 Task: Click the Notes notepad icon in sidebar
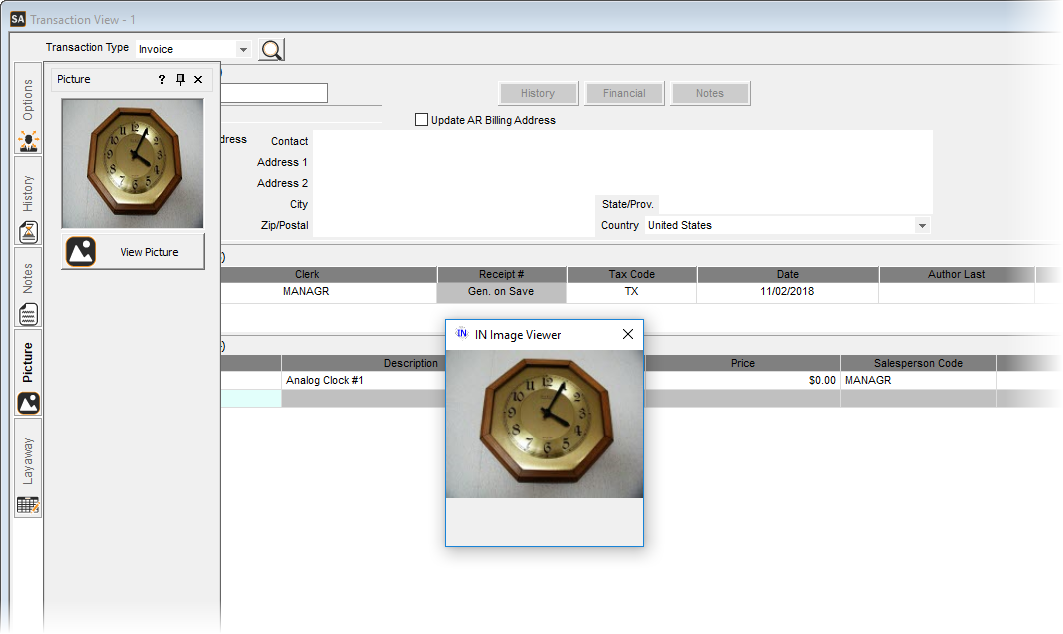point(28,313)
